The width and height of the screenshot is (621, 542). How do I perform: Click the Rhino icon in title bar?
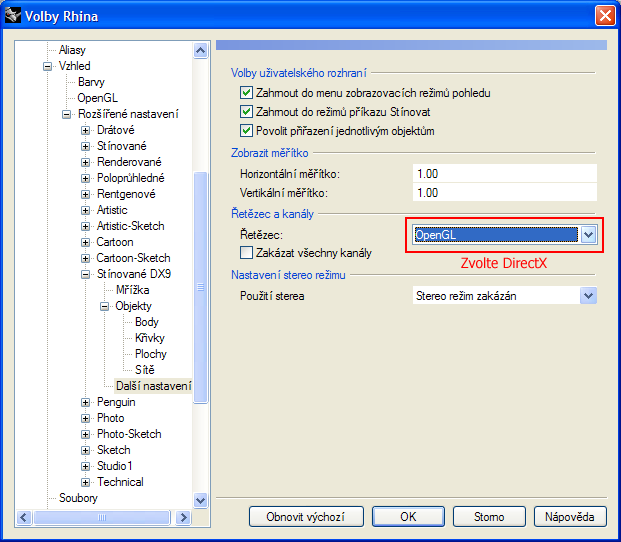point(13,16)
